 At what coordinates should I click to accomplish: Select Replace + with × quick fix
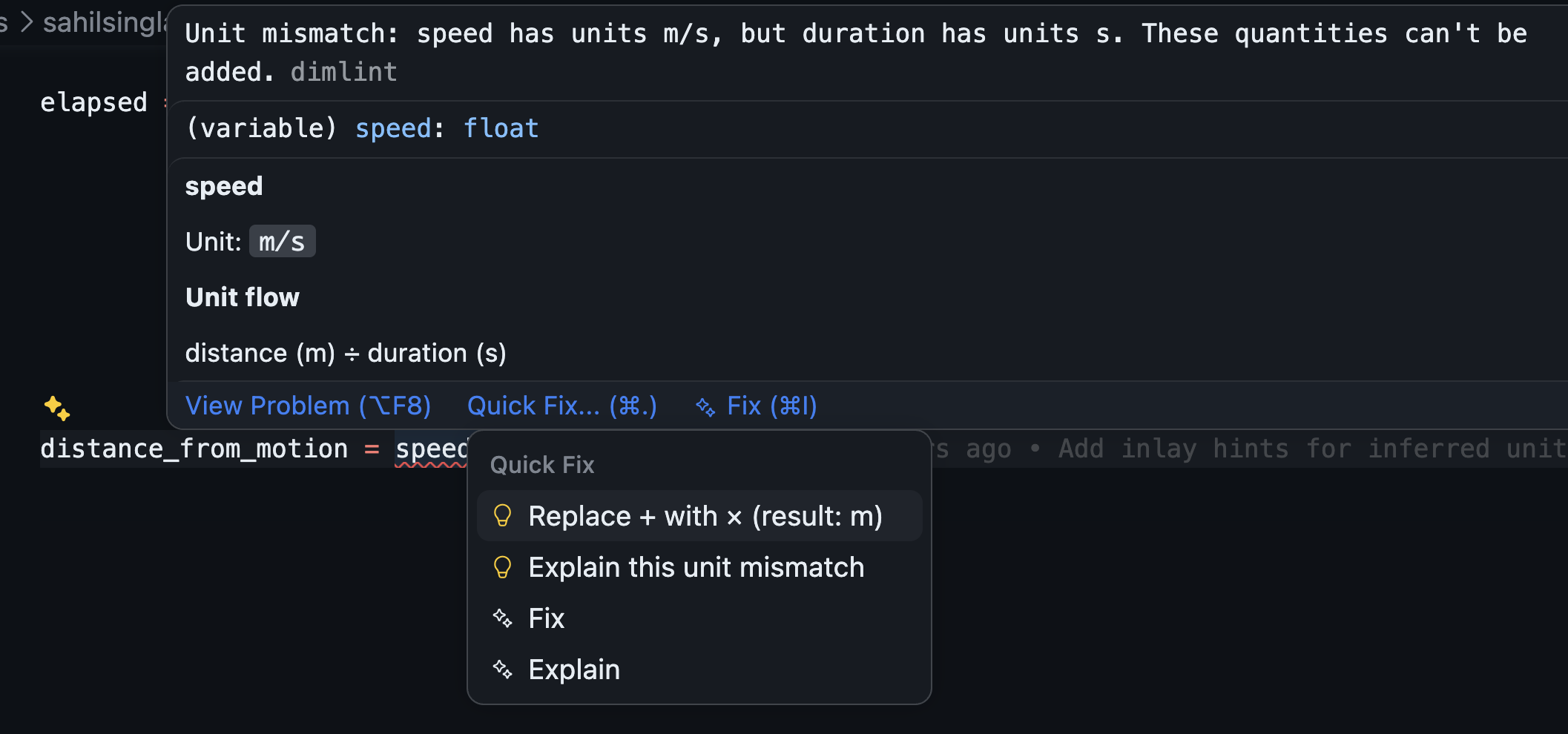[699, 516]
